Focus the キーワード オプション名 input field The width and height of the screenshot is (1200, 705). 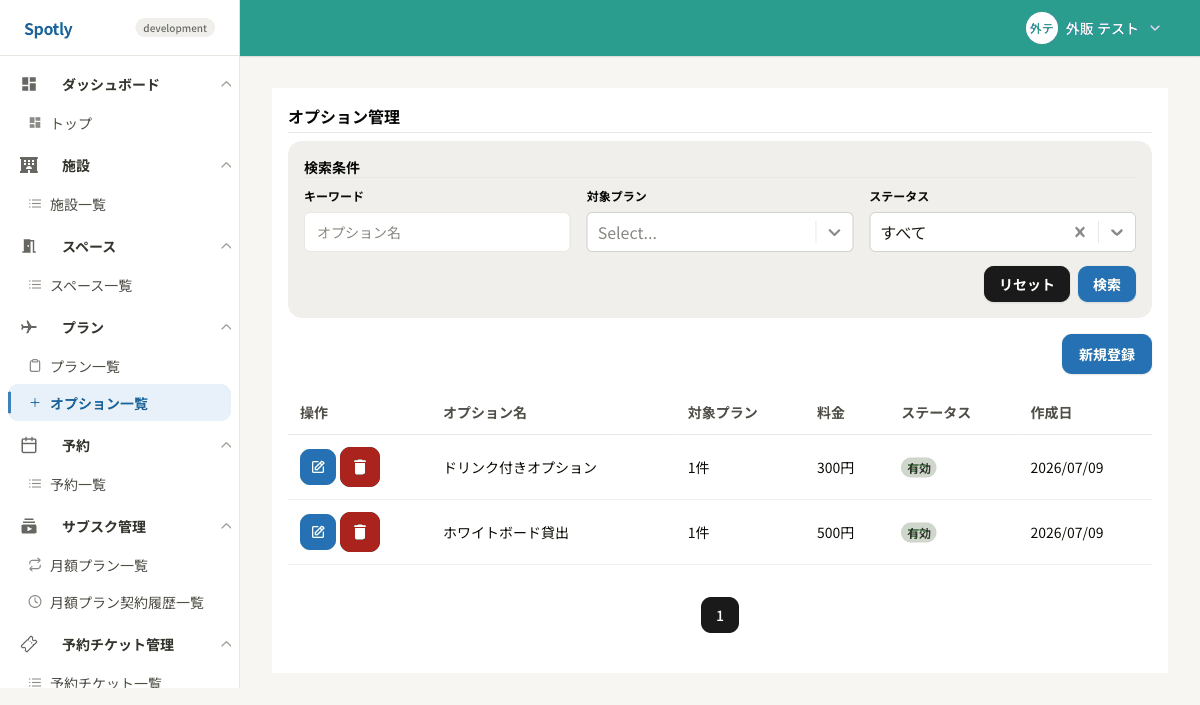coord(437,232)
